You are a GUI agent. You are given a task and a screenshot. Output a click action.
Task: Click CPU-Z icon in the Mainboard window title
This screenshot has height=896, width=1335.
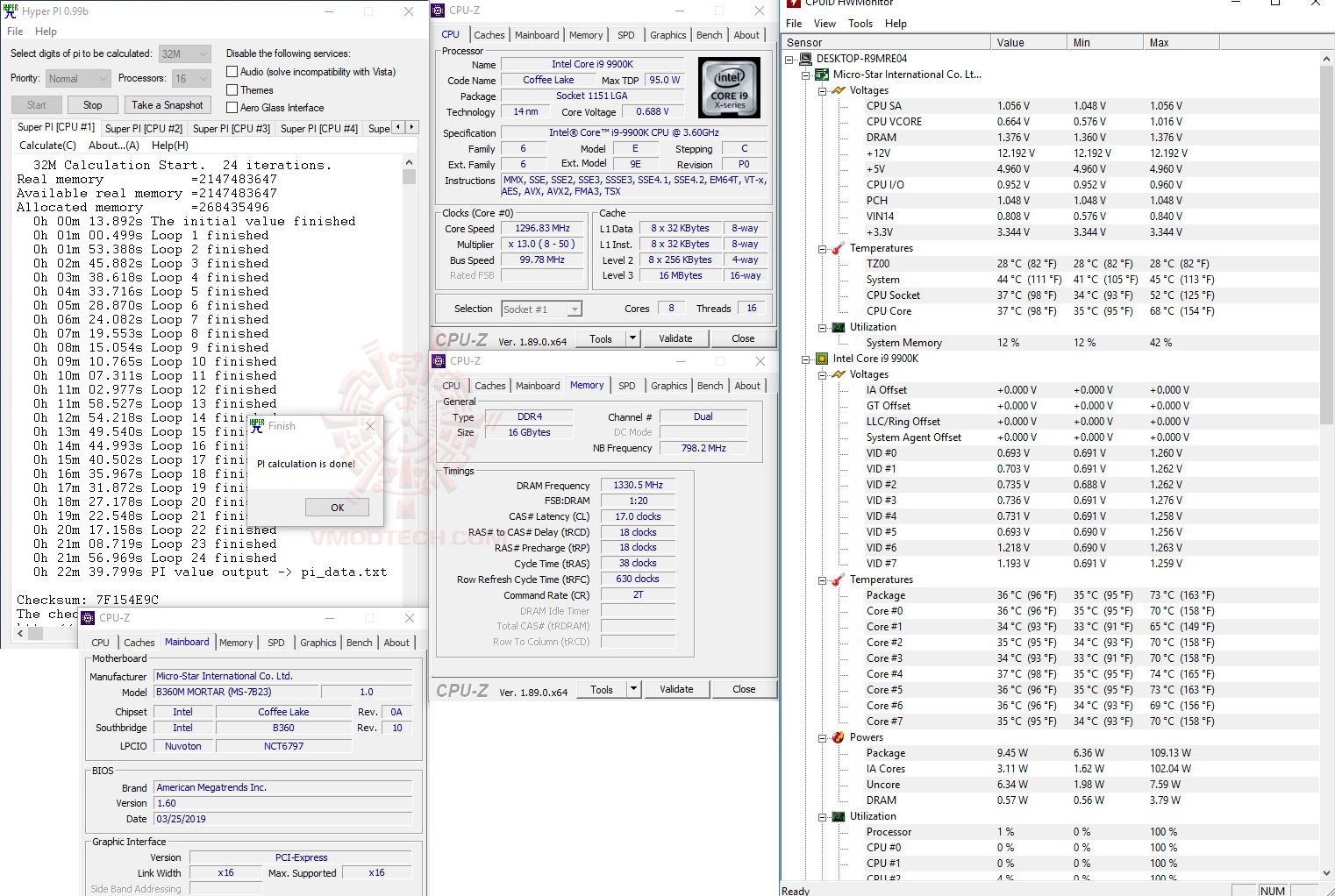pyautogui.click(x=88, y=618)
